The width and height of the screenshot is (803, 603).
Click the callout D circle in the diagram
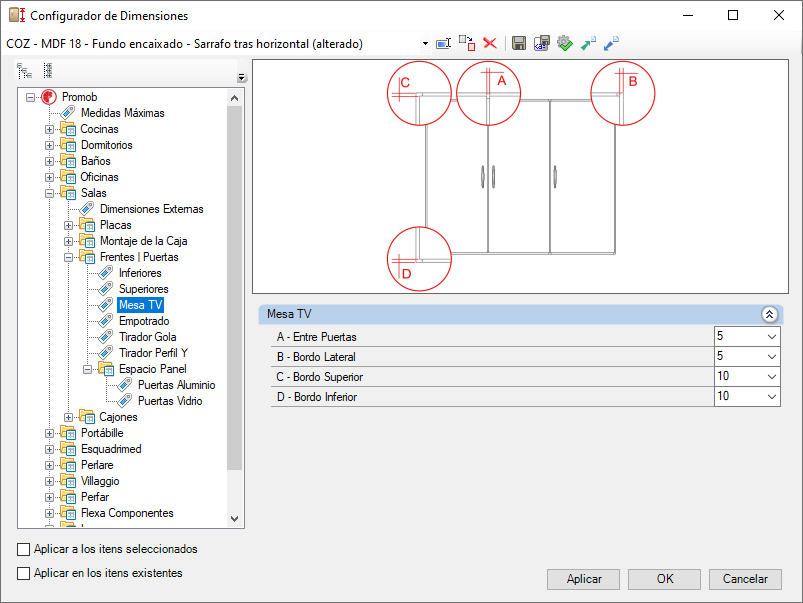419,259
